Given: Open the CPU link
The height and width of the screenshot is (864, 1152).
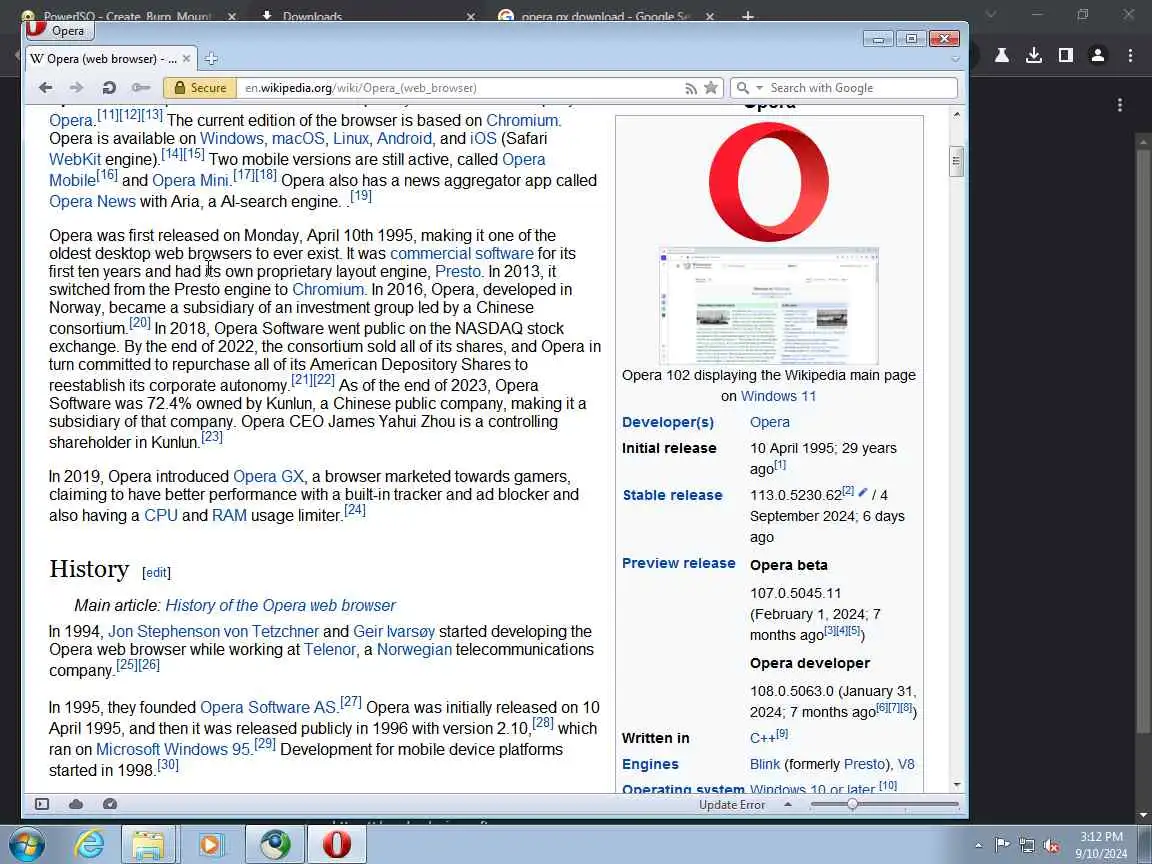Looking at the screenshot, I should tap(161, 516).
